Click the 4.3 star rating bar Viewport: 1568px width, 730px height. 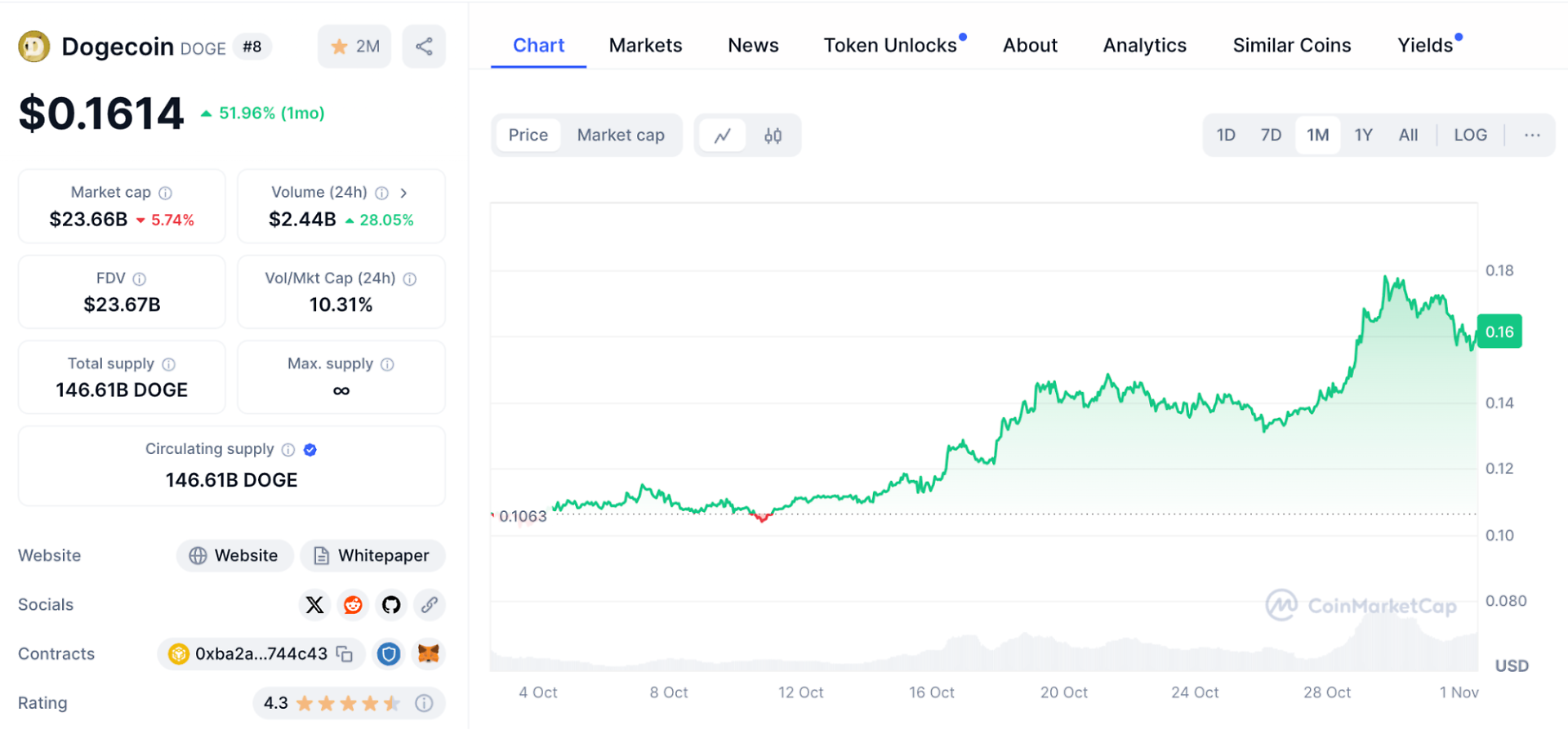click(347, 703)
